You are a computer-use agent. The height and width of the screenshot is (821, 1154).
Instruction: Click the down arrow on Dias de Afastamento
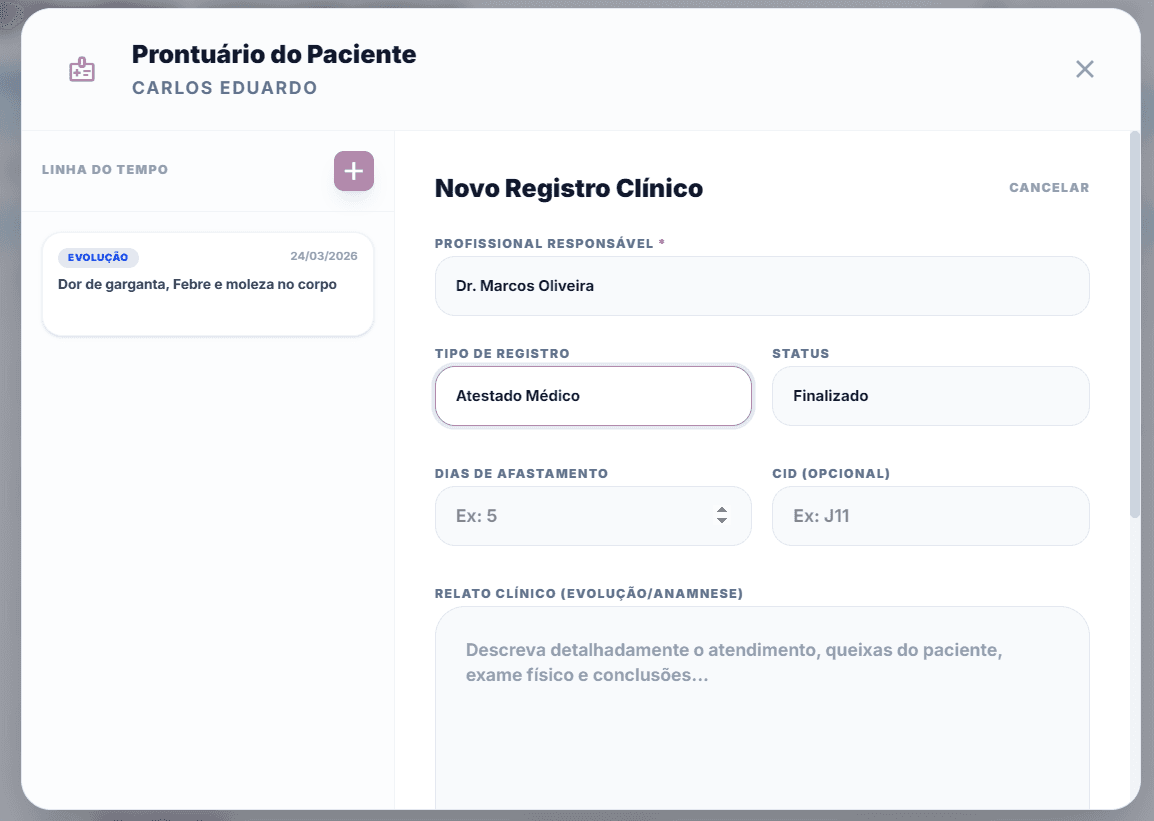pos(721,521)
